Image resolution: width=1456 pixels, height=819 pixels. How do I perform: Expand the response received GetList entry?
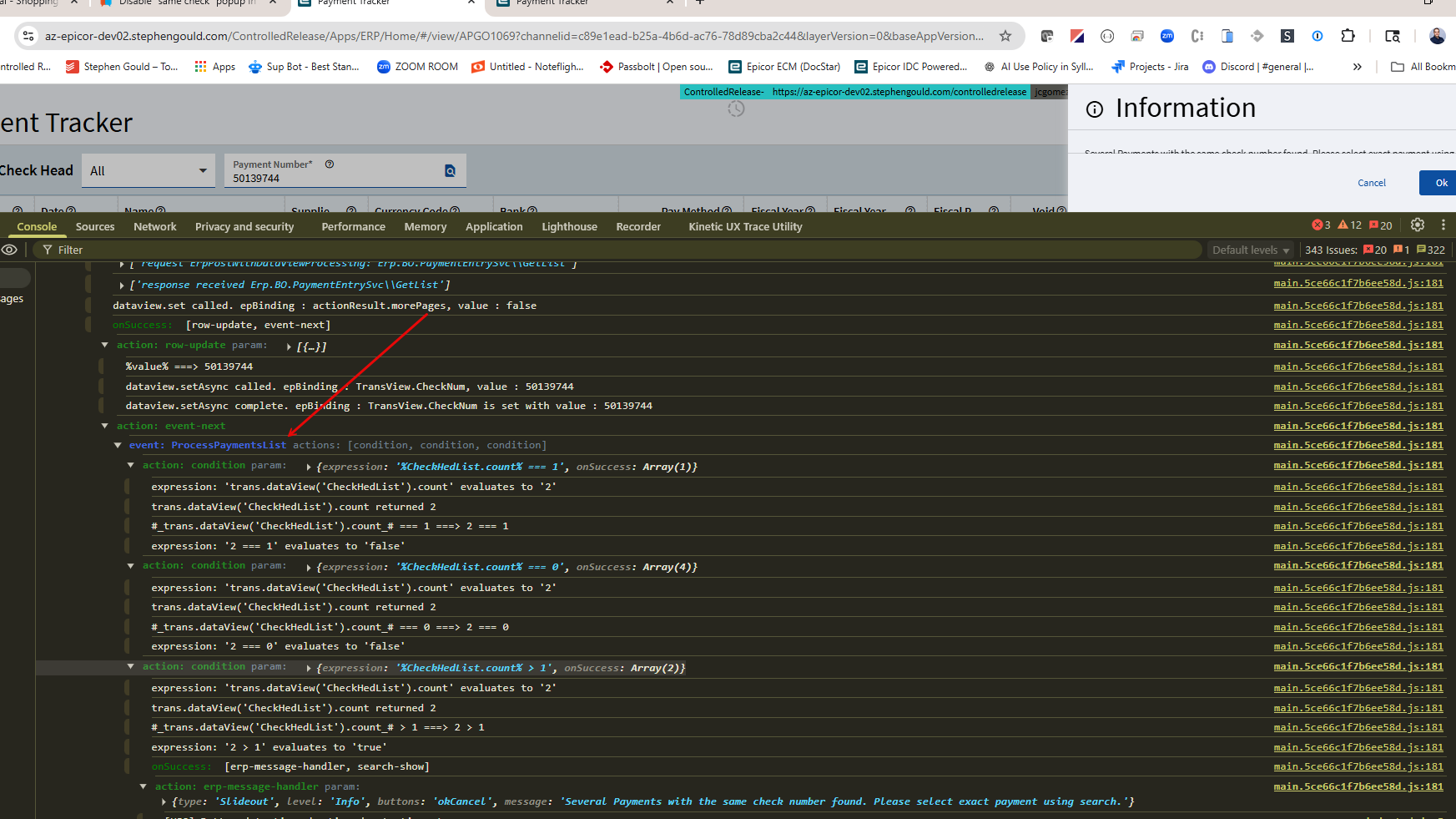tap(122, 286)
